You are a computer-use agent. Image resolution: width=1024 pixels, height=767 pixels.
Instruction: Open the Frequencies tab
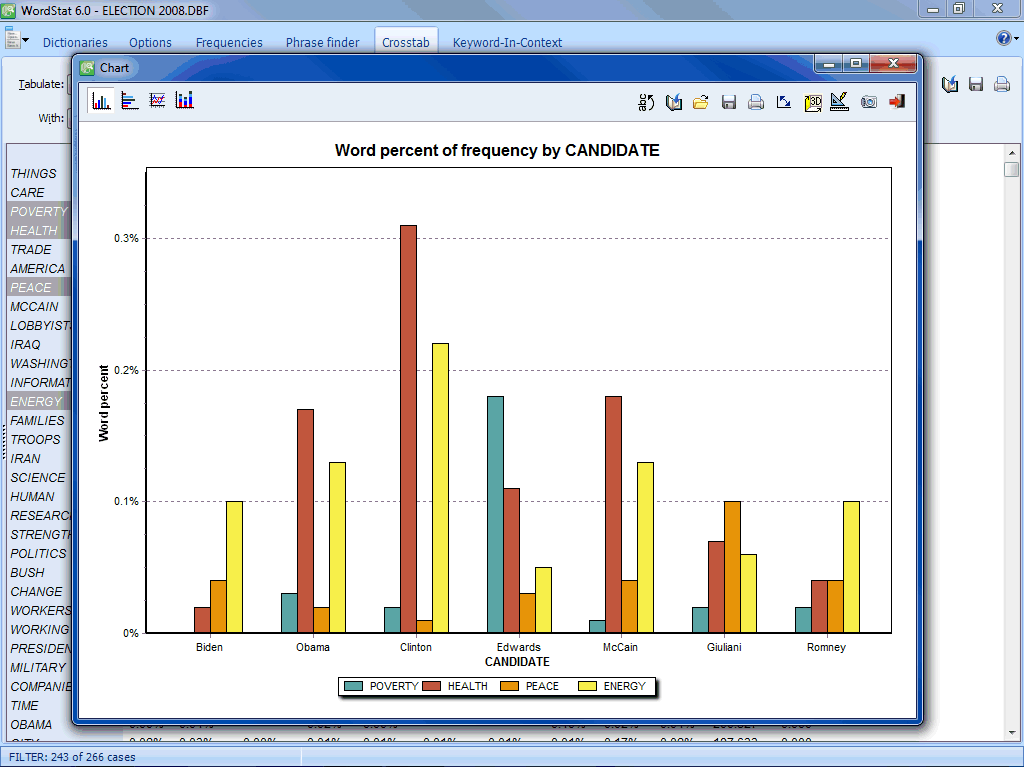coord(229,43)
